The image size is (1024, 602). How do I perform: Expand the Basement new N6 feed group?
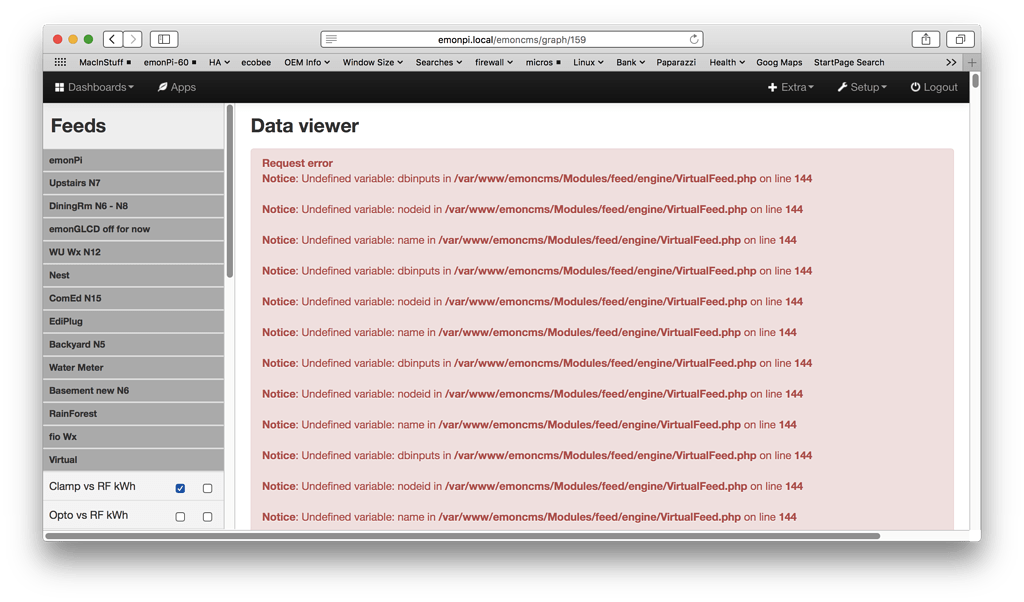tap(133, 390)
